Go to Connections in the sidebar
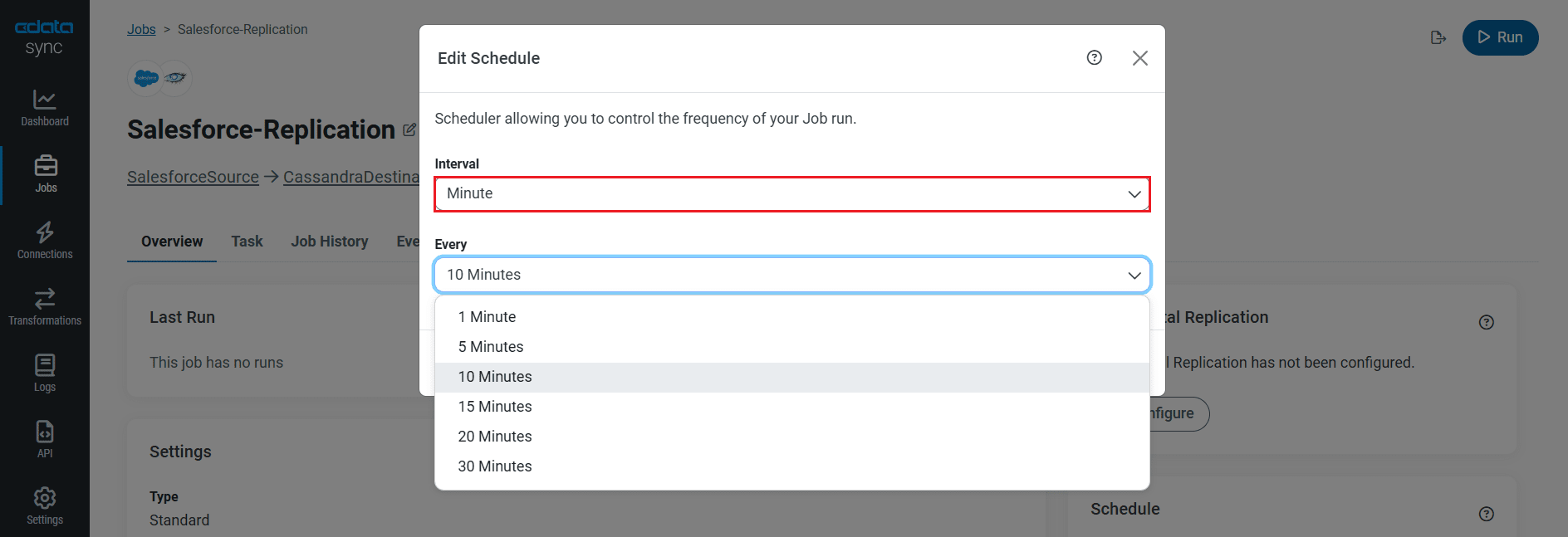The width and height of the screenshot is (1568, 537). (45, 241)
